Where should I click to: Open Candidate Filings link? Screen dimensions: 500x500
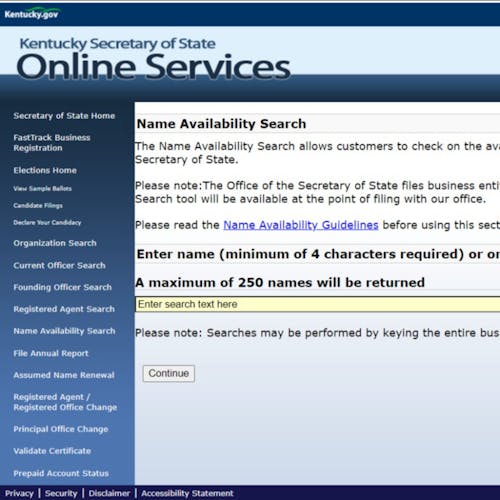point(38,206)
